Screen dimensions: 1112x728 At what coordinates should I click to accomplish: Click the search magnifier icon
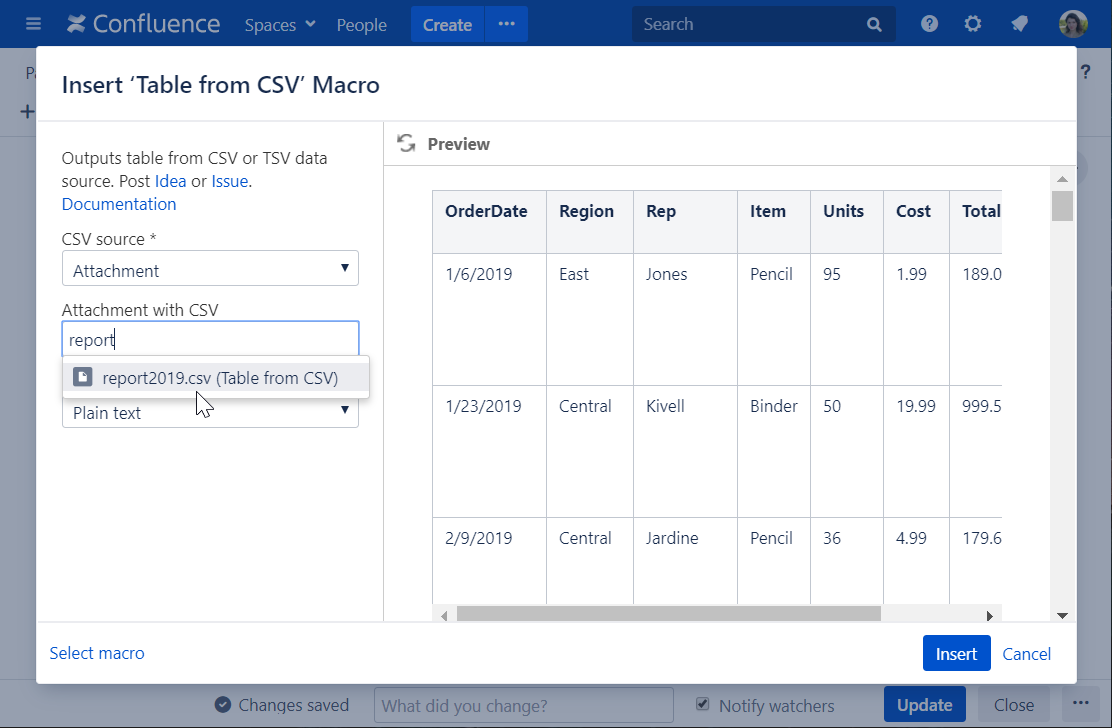pos(874,24)
